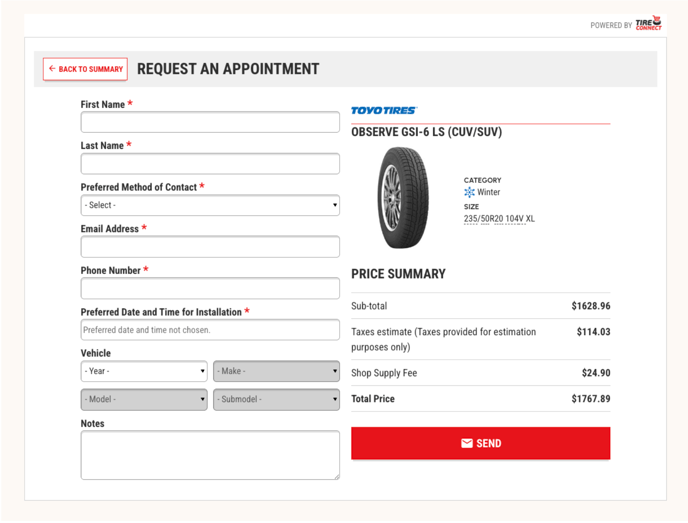Select the Email Address text box
688x523 pixels.
(x=210, y=247)
